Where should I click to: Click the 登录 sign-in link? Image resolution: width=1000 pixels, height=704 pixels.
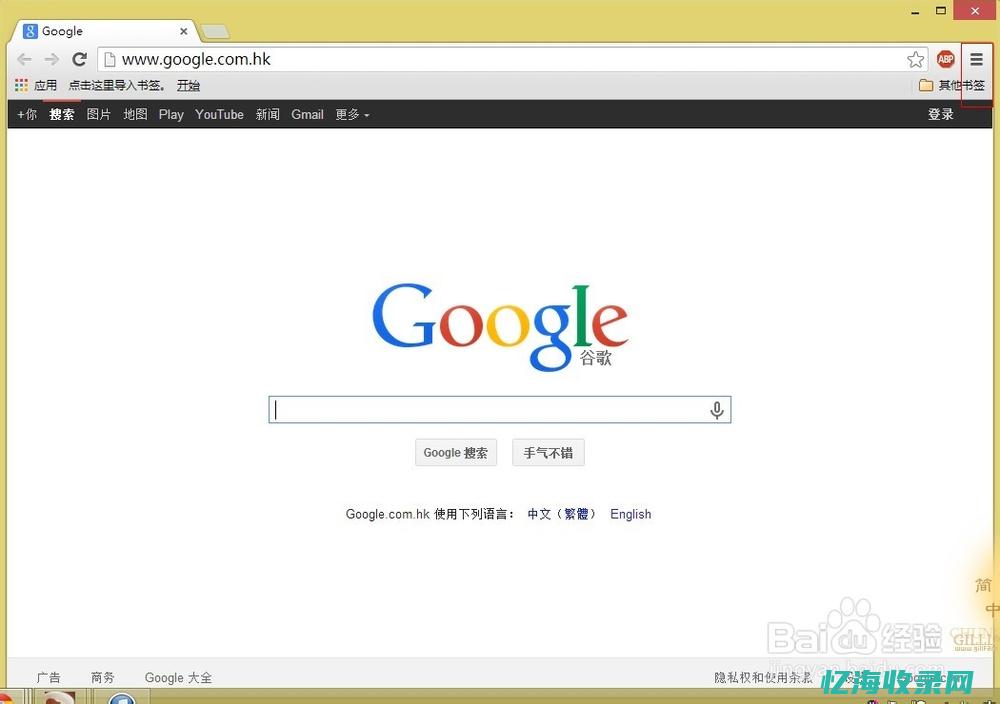tap(941, 114)
